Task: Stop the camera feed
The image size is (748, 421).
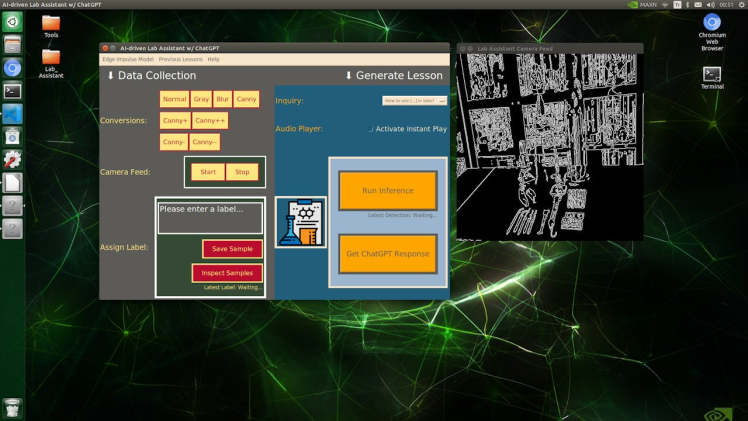Action: [242, 172]
